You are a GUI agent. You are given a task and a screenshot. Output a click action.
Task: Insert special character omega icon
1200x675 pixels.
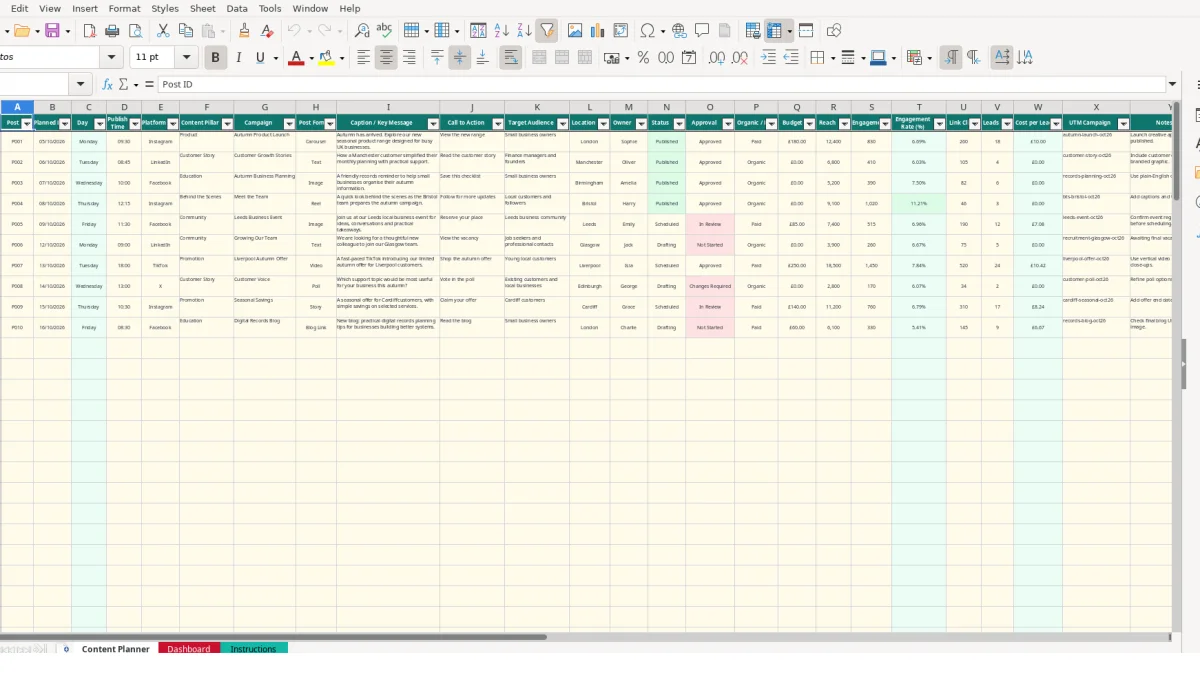[647, 31]
